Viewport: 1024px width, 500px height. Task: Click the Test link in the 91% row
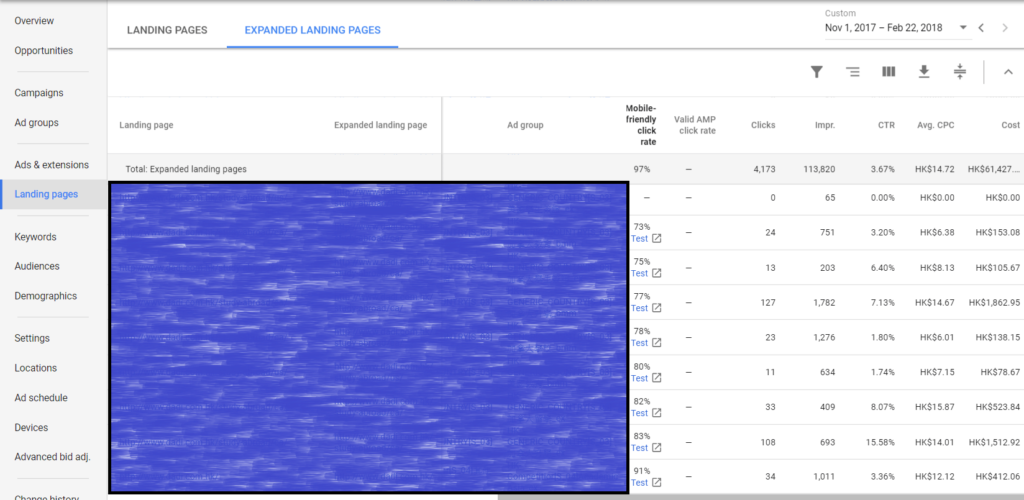639,482
